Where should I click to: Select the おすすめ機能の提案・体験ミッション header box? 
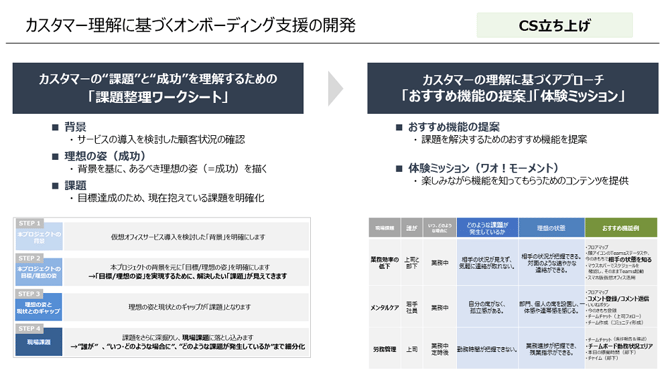(513, 88)
